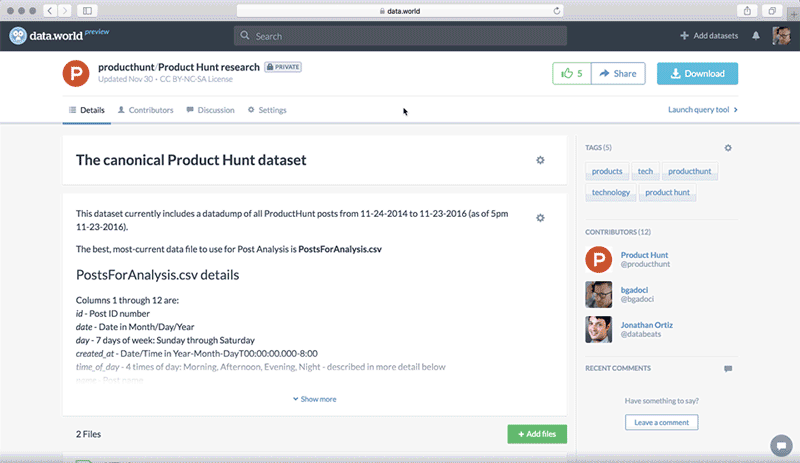Click the Add files button
This screenshot has width=800, height=463.
[x=536, y=434]
